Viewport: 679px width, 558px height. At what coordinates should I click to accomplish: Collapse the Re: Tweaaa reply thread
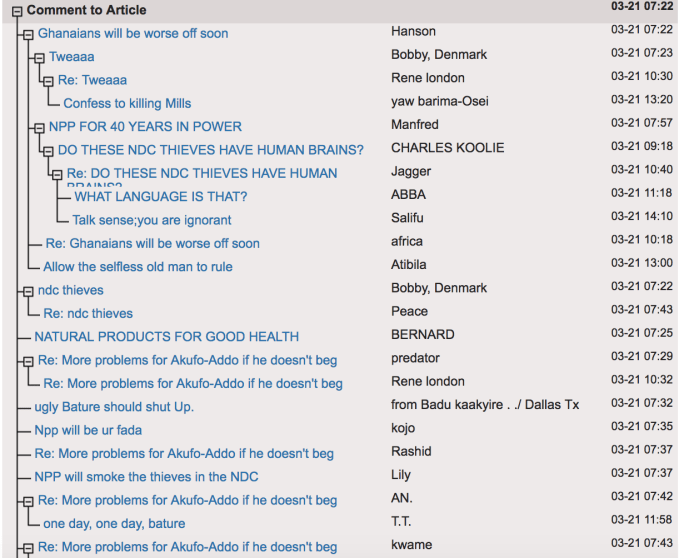47,80
